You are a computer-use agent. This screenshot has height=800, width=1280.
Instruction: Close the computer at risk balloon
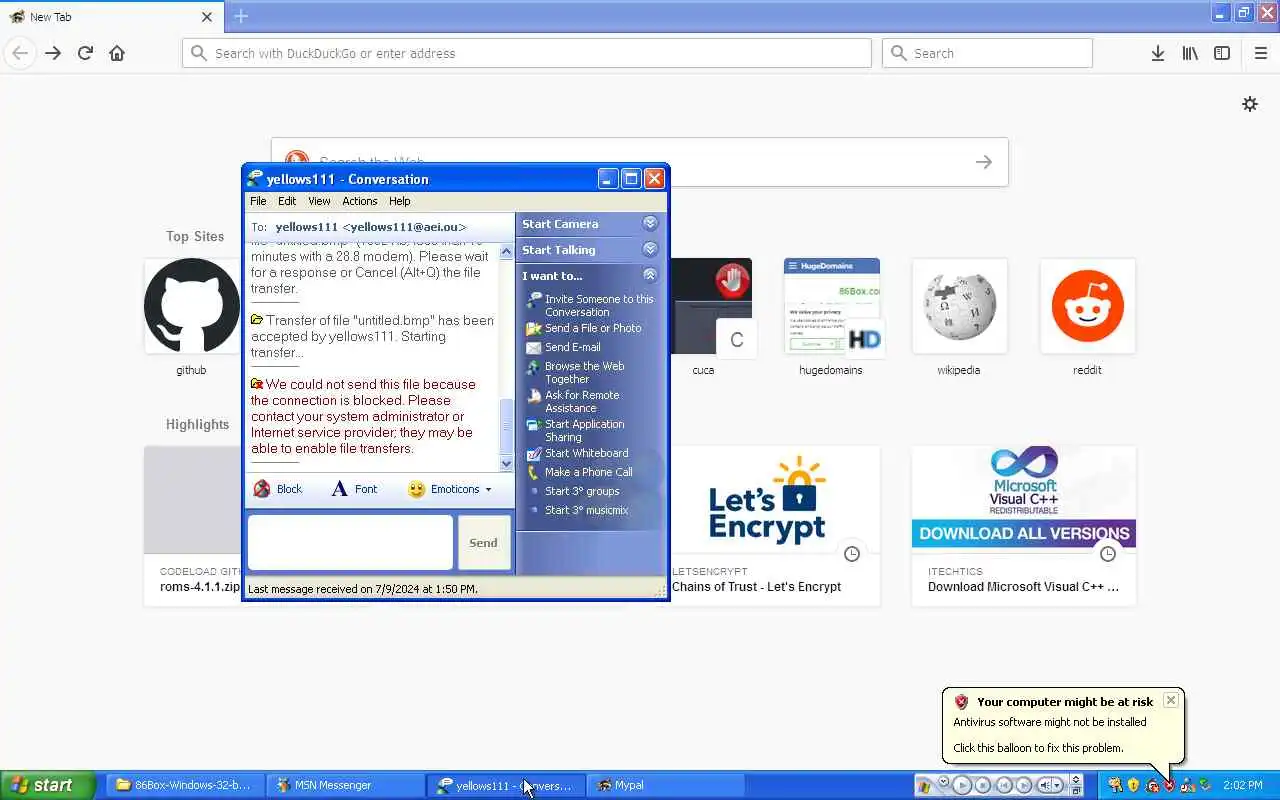click(1170, 700)
